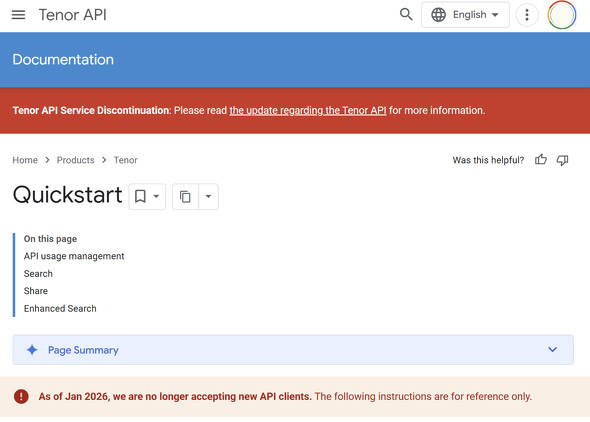
Task: Open the account profile avatar
Action: pyautogui.click(x=562, y=15)
